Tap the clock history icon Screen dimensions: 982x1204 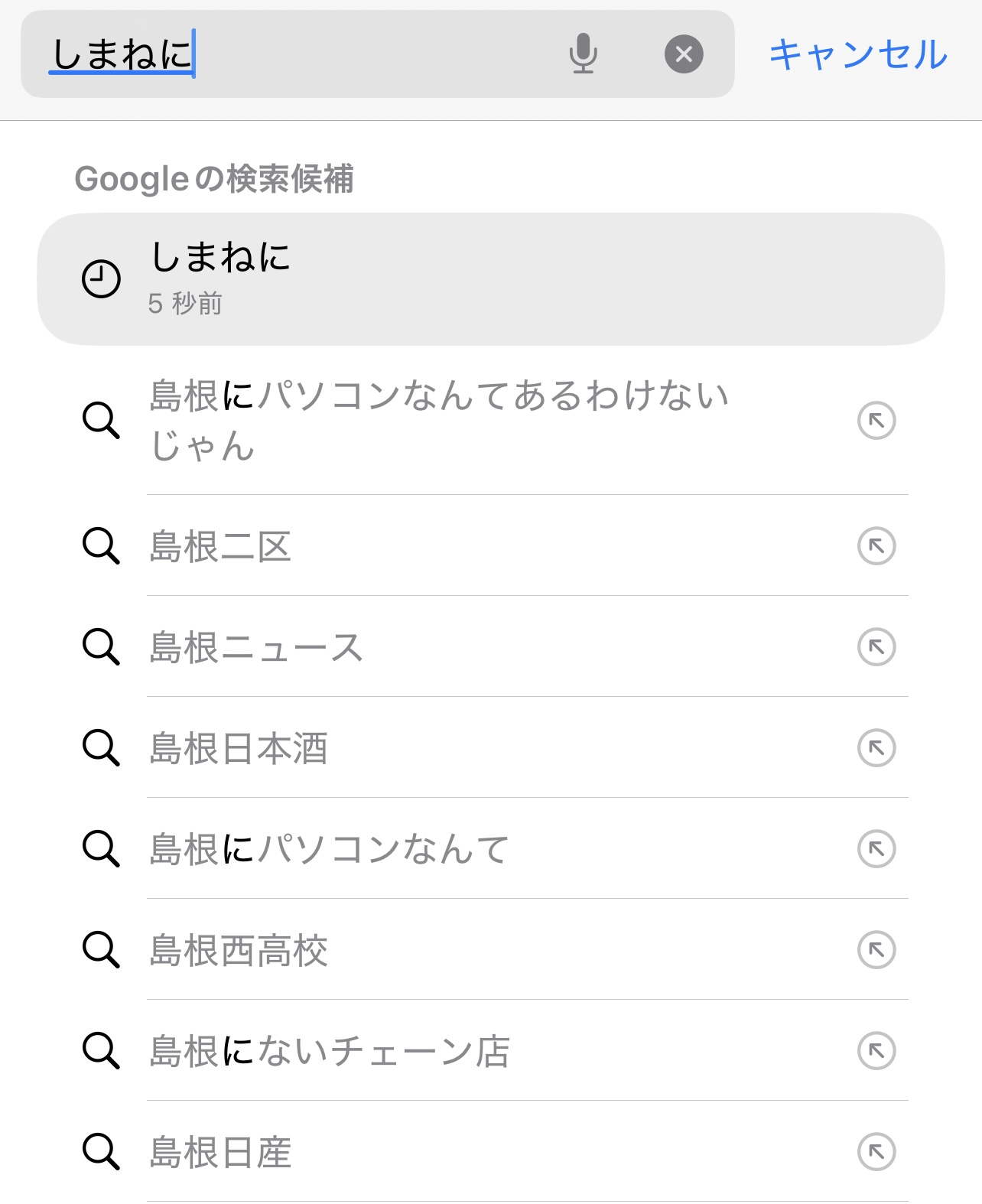tap(101, 279)
